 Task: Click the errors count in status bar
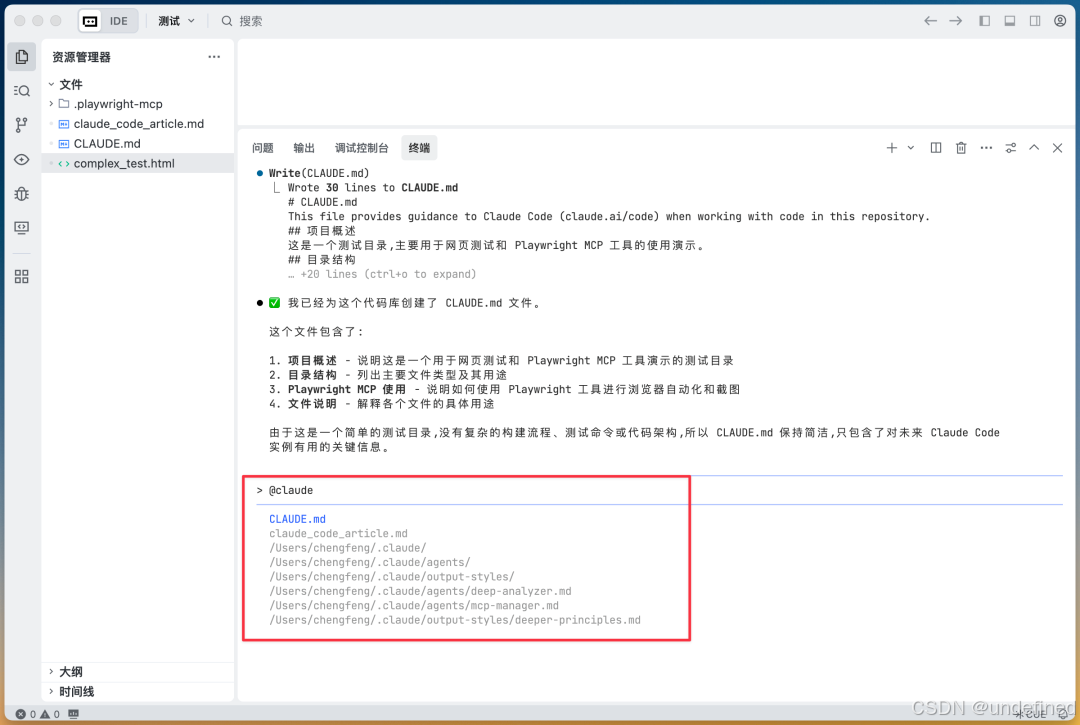pos(25,714)
